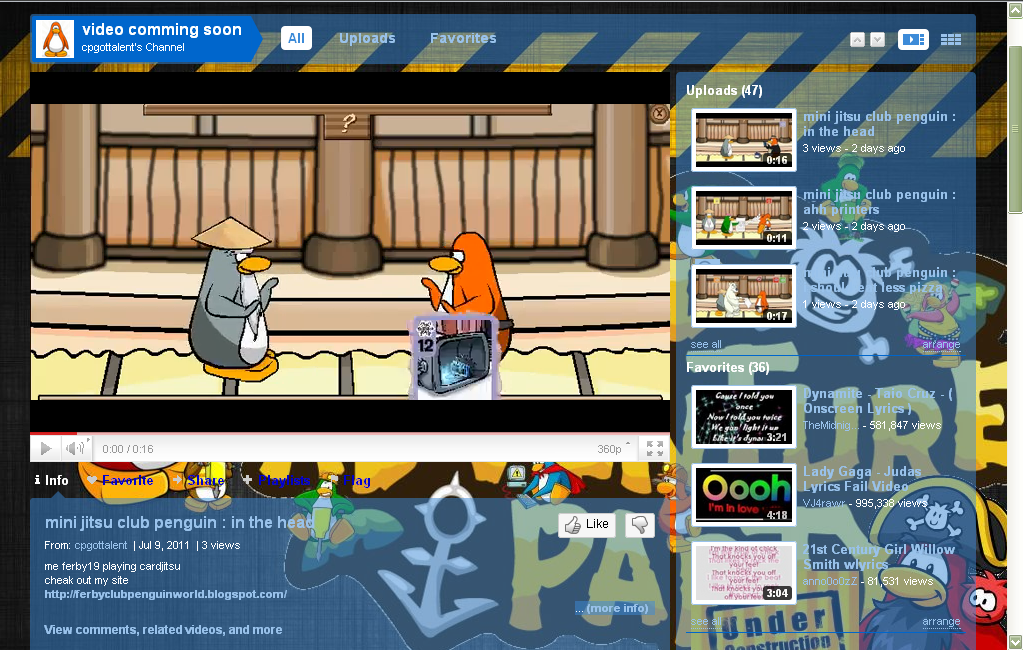The height and width of the screenshot is (650, 1023).
Task: Open 'Dynamite - Taio Cruz' title link
Action: 878,401
